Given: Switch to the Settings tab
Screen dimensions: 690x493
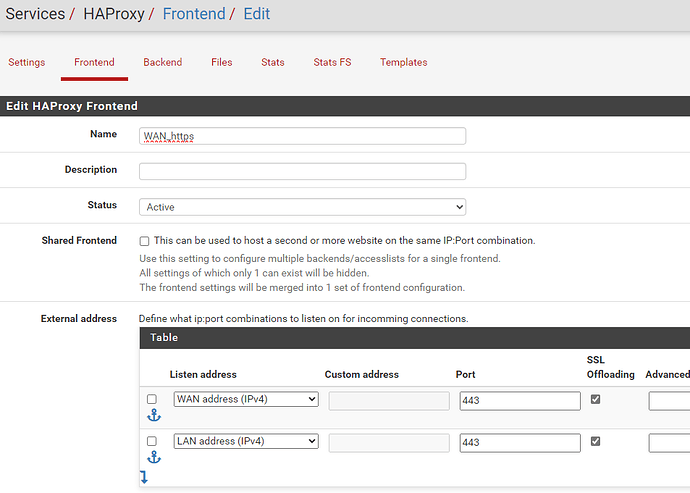Looking at the screenshot, I should click(x=26, y=62).
